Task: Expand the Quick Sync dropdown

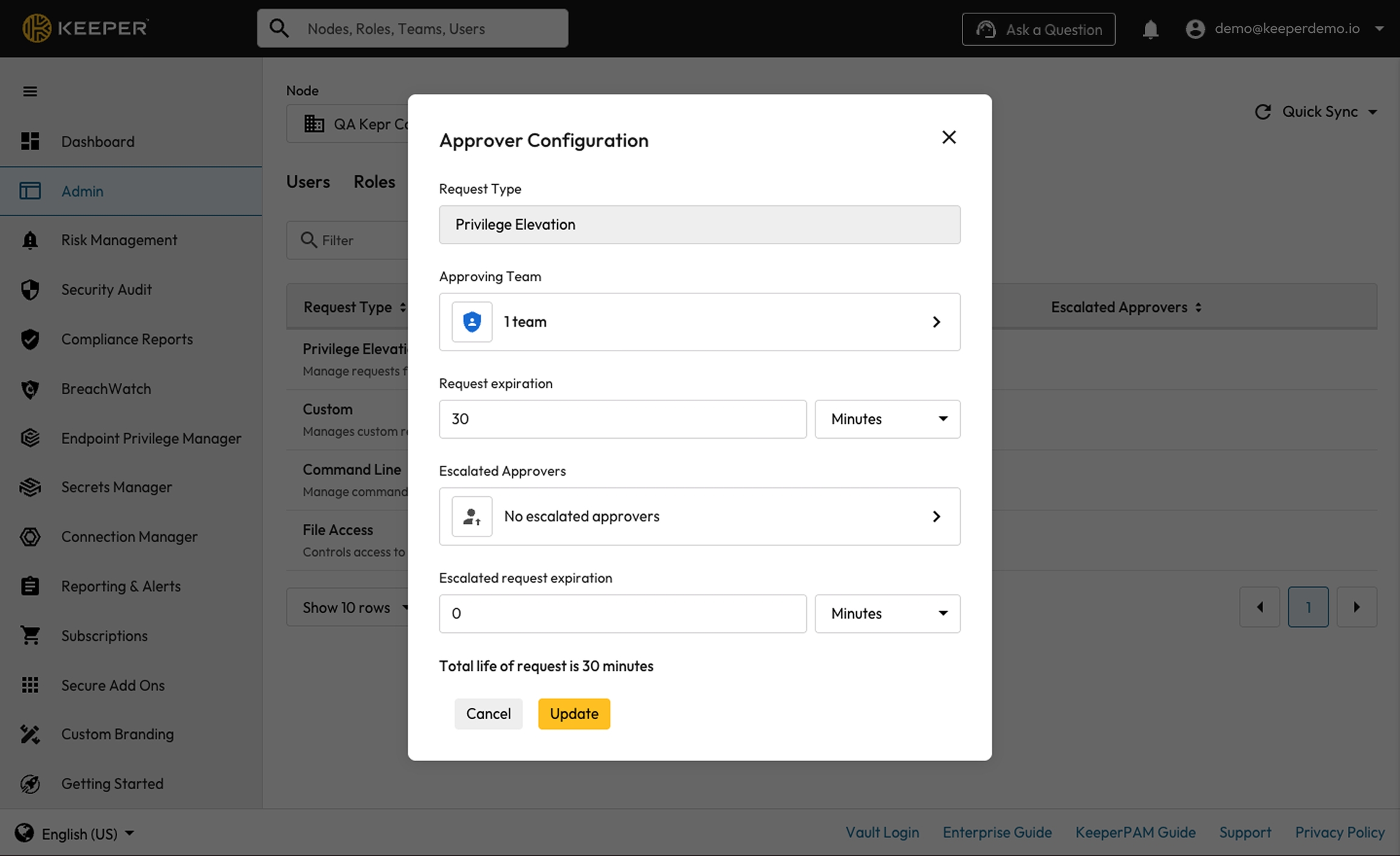Action: pyautogui.click(x=1372, y=112)
